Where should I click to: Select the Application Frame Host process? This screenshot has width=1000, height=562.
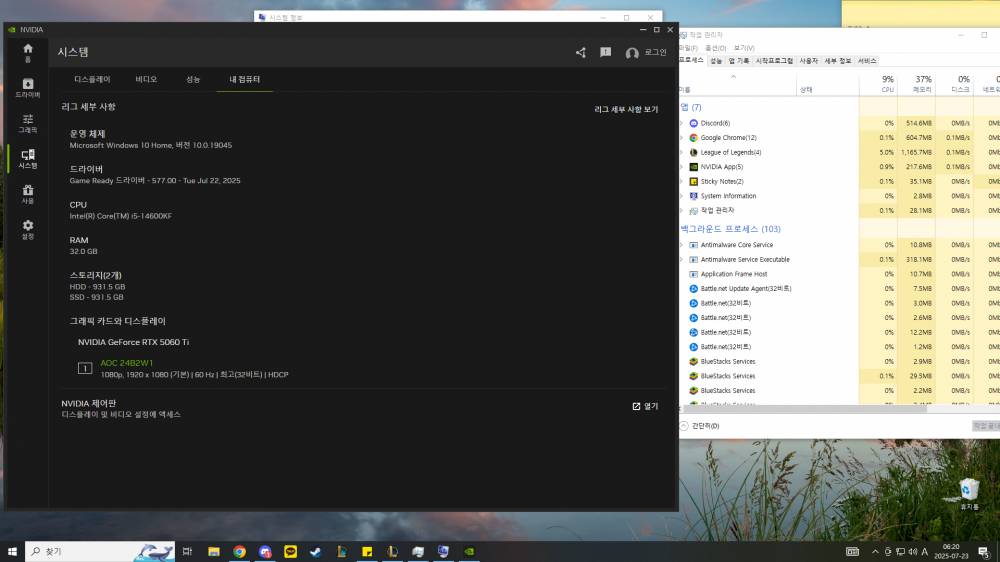click(733, 274)
